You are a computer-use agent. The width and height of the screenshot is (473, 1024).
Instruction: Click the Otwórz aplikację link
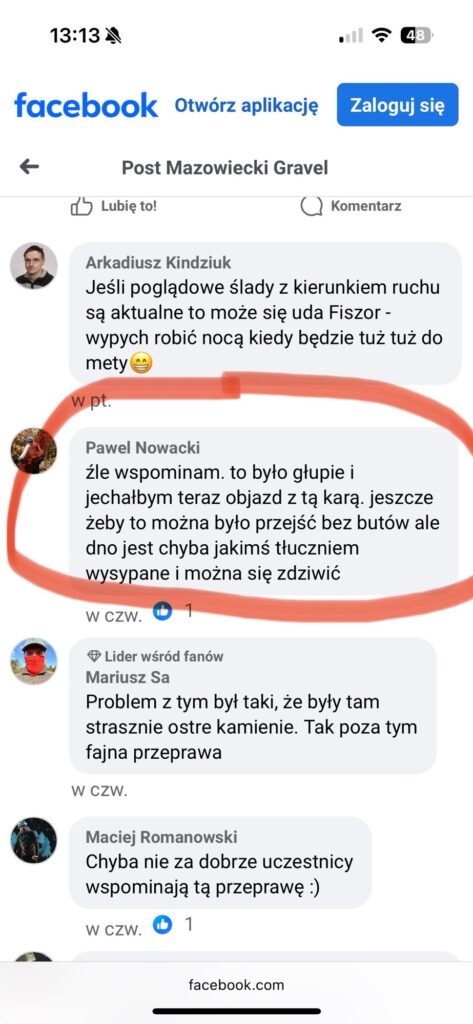(x=246, y=105)
